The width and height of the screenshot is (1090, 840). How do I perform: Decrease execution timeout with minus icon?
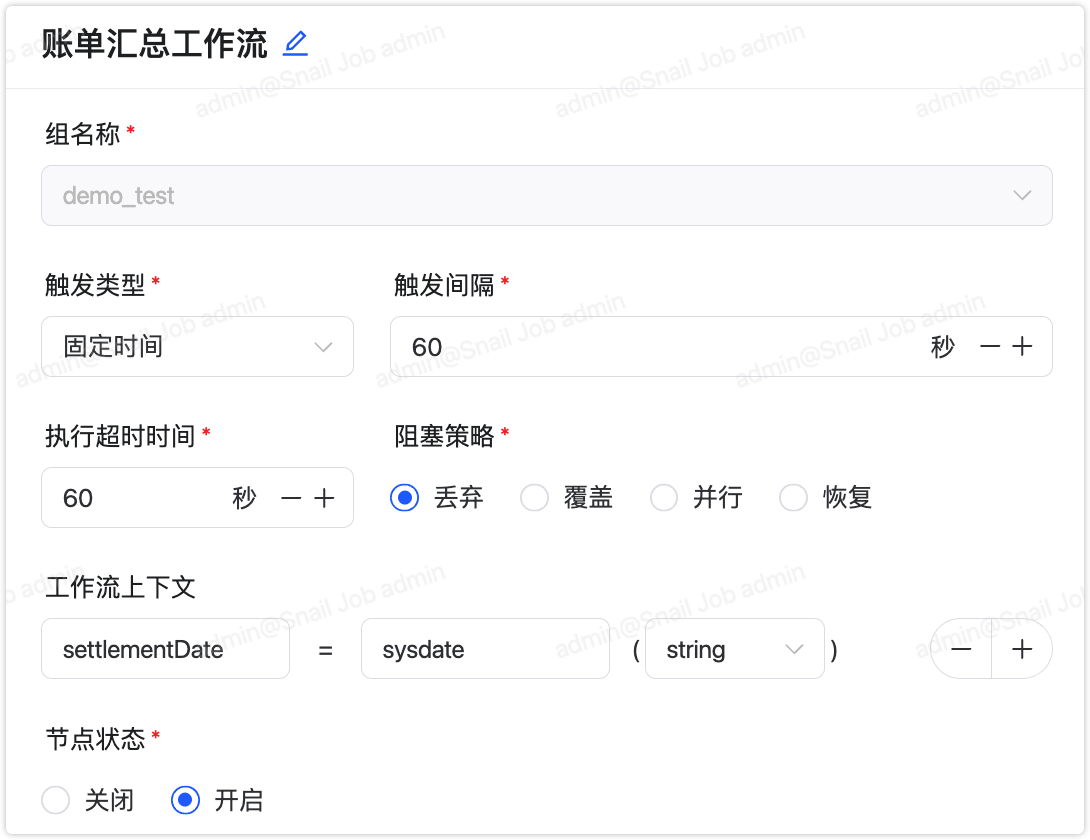(291, 498)
